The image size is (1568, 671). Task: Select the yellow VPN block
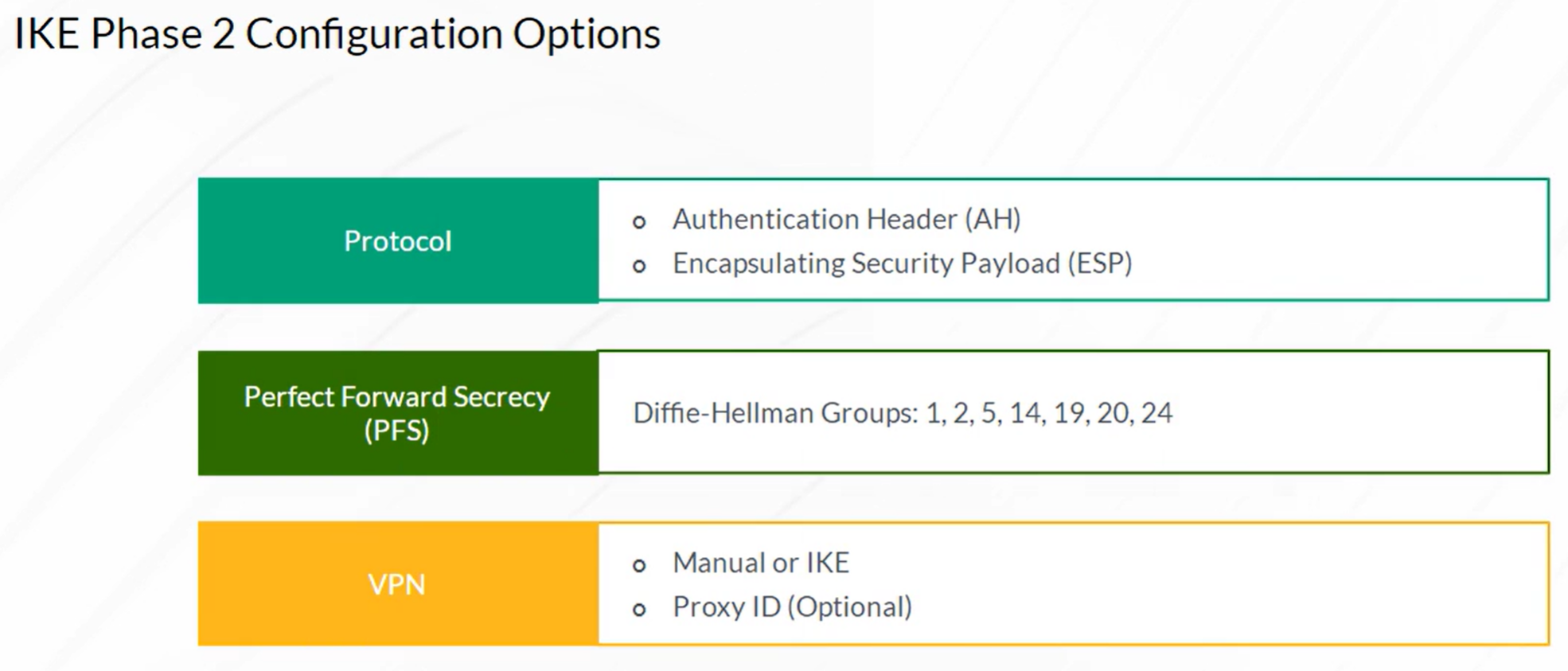click(398, 583)
